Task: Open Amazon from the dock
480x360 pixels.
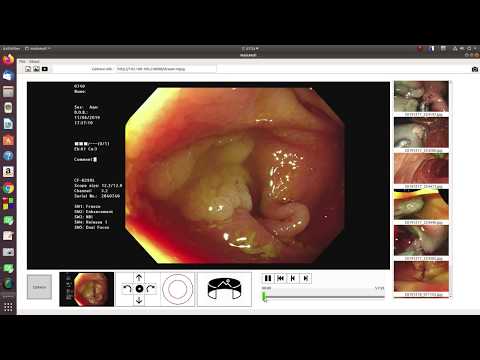Action: [8, 172]
